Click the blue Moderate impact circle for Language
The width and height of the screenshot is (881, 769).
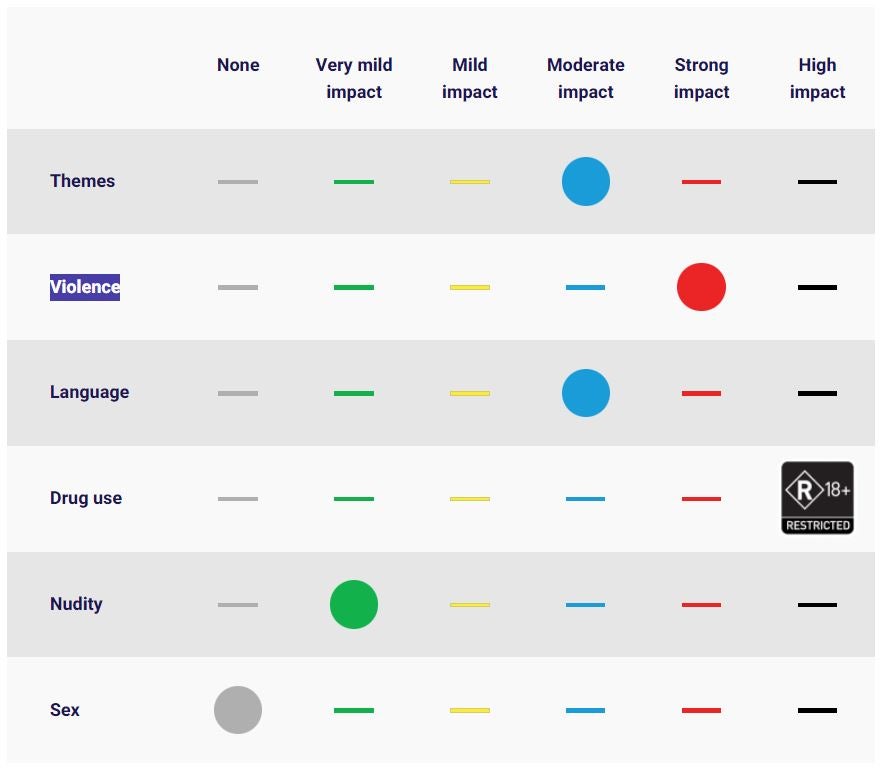point(586,393)
